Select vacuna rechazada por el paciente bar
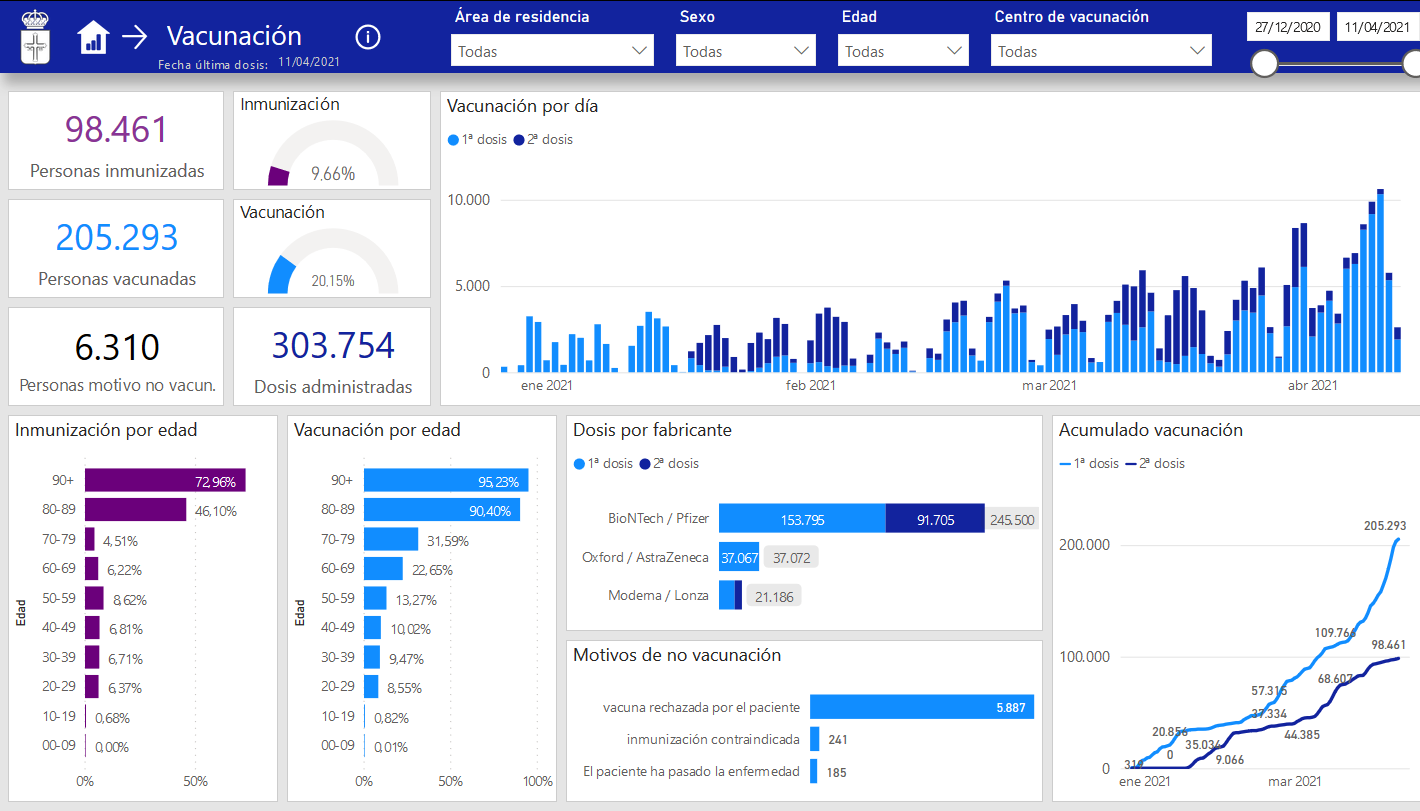1420x811 pixels. [x=922, y=707]
